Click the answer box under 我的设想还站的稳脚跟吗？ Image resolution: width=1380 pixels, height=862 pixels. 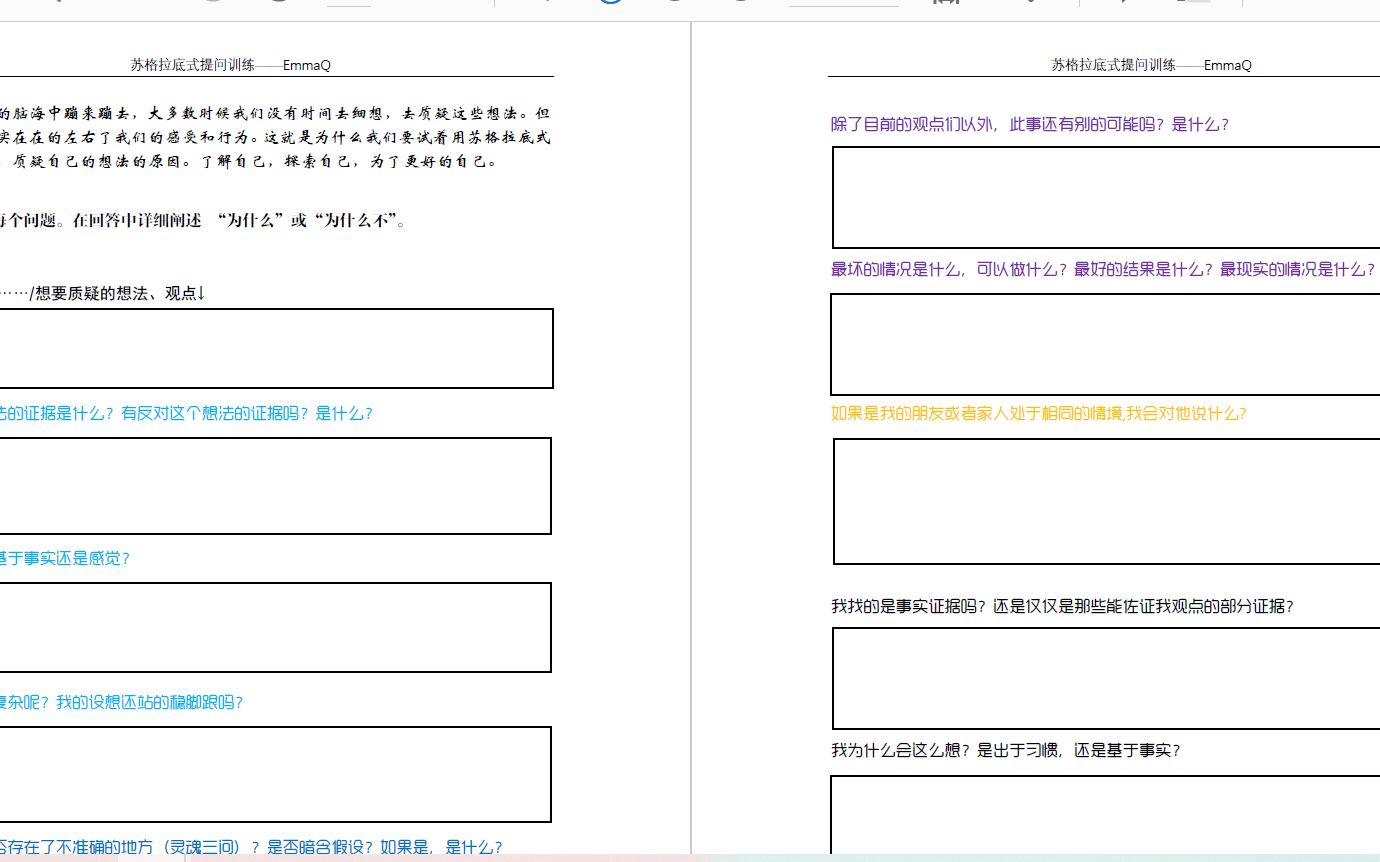click(275, 775)
